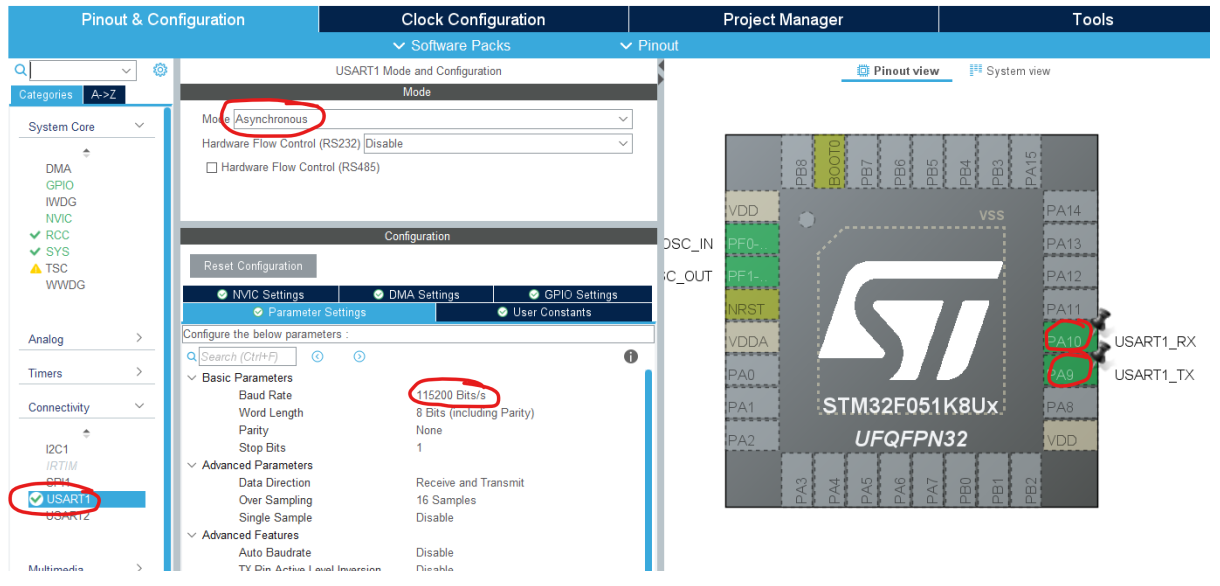Go to previous search result arrow

[317, 357]
